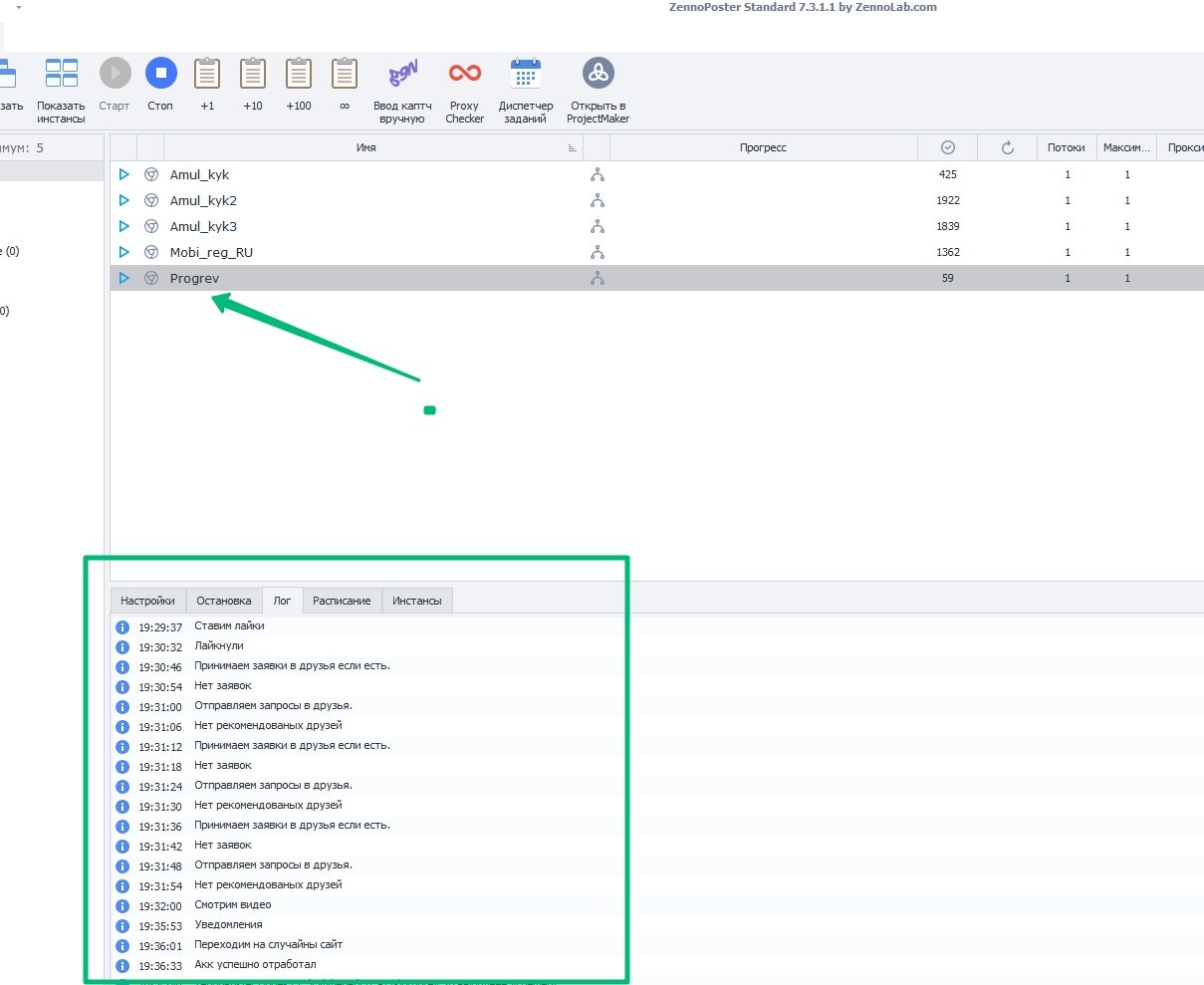Click the tree-structure icon in Mobi_reg_RU row
Screen dimensions: 1204x985
click(x=598, y=252)
